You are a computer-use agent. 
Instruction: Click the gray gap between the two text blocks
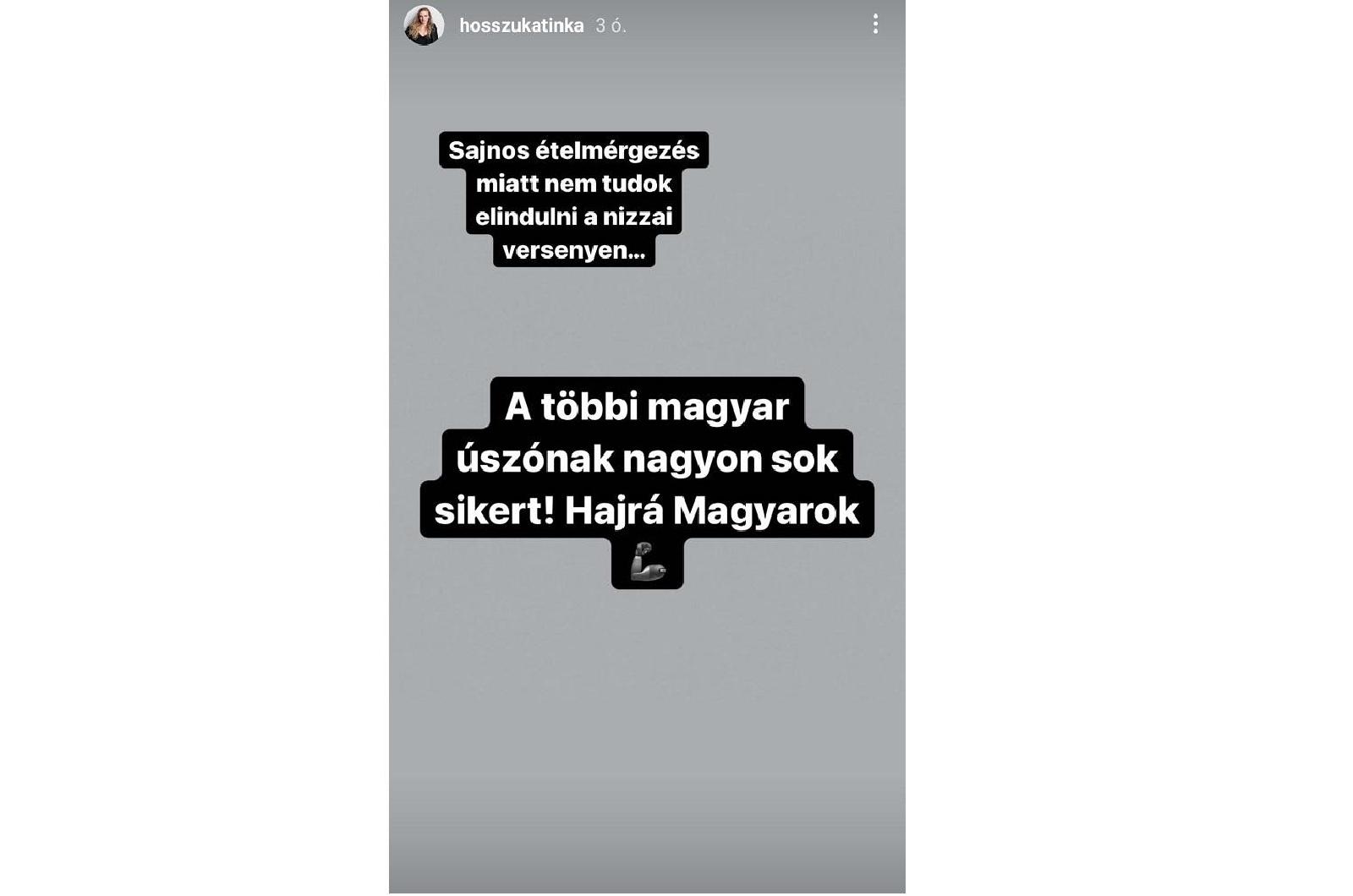[x=647, y=321]
